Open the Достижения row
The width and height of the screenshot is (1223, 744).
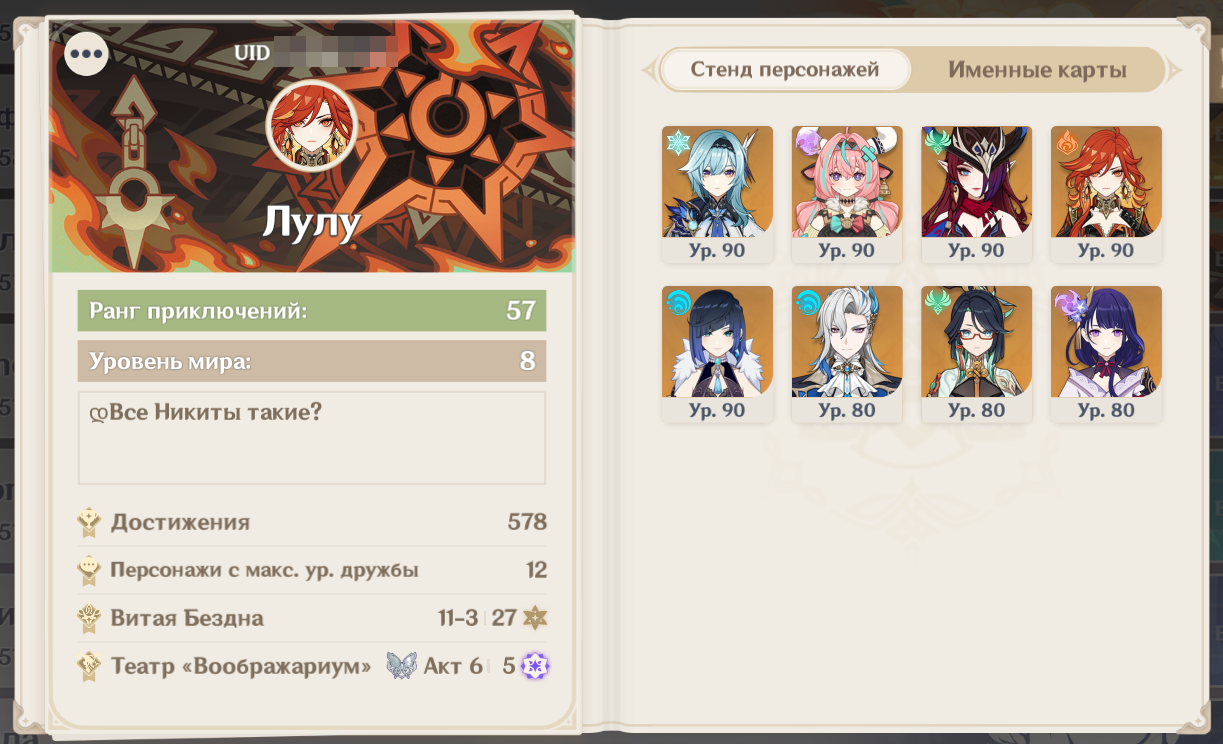(x=312, y=522)
